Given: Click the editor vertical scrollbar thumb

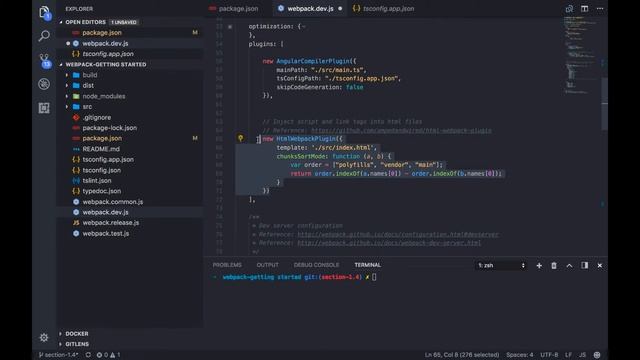Looking at the screenshot, I should pyautogui.click(x=604, y=104).
